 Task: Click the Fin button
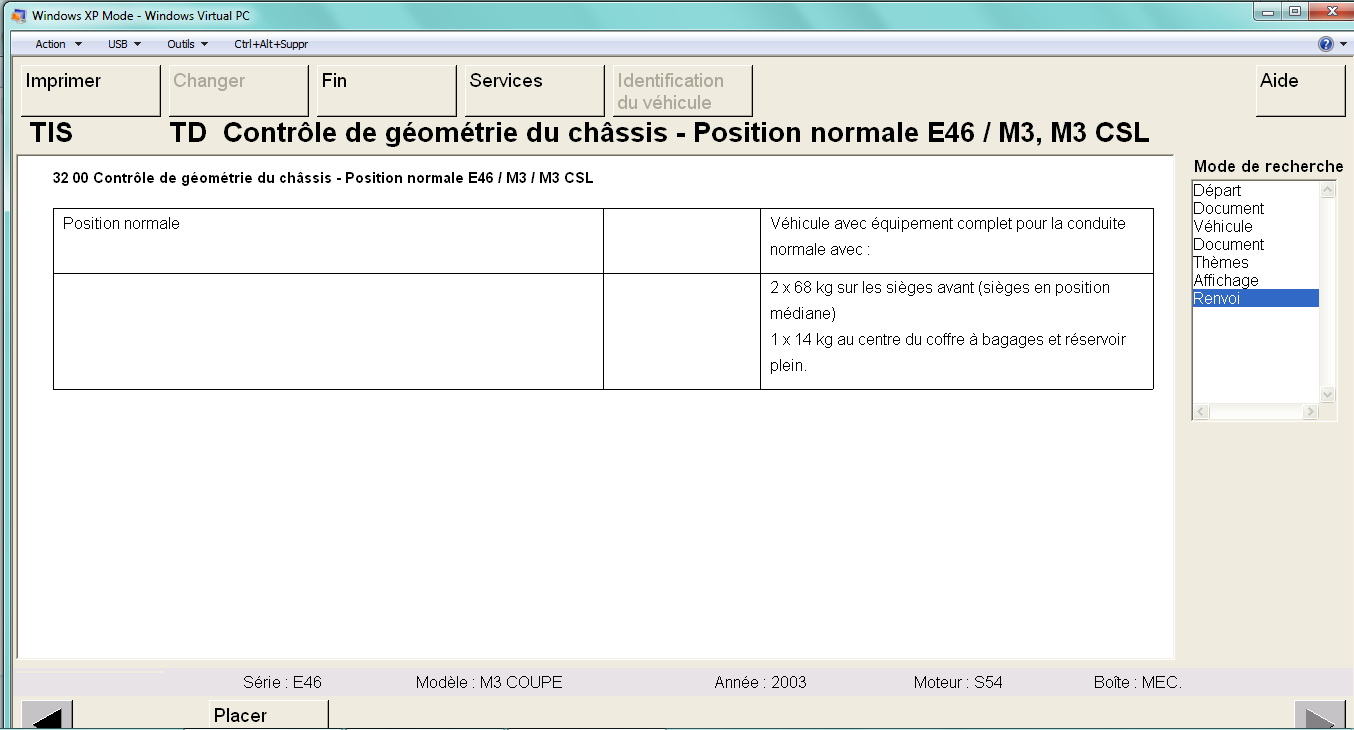(386, 91)
